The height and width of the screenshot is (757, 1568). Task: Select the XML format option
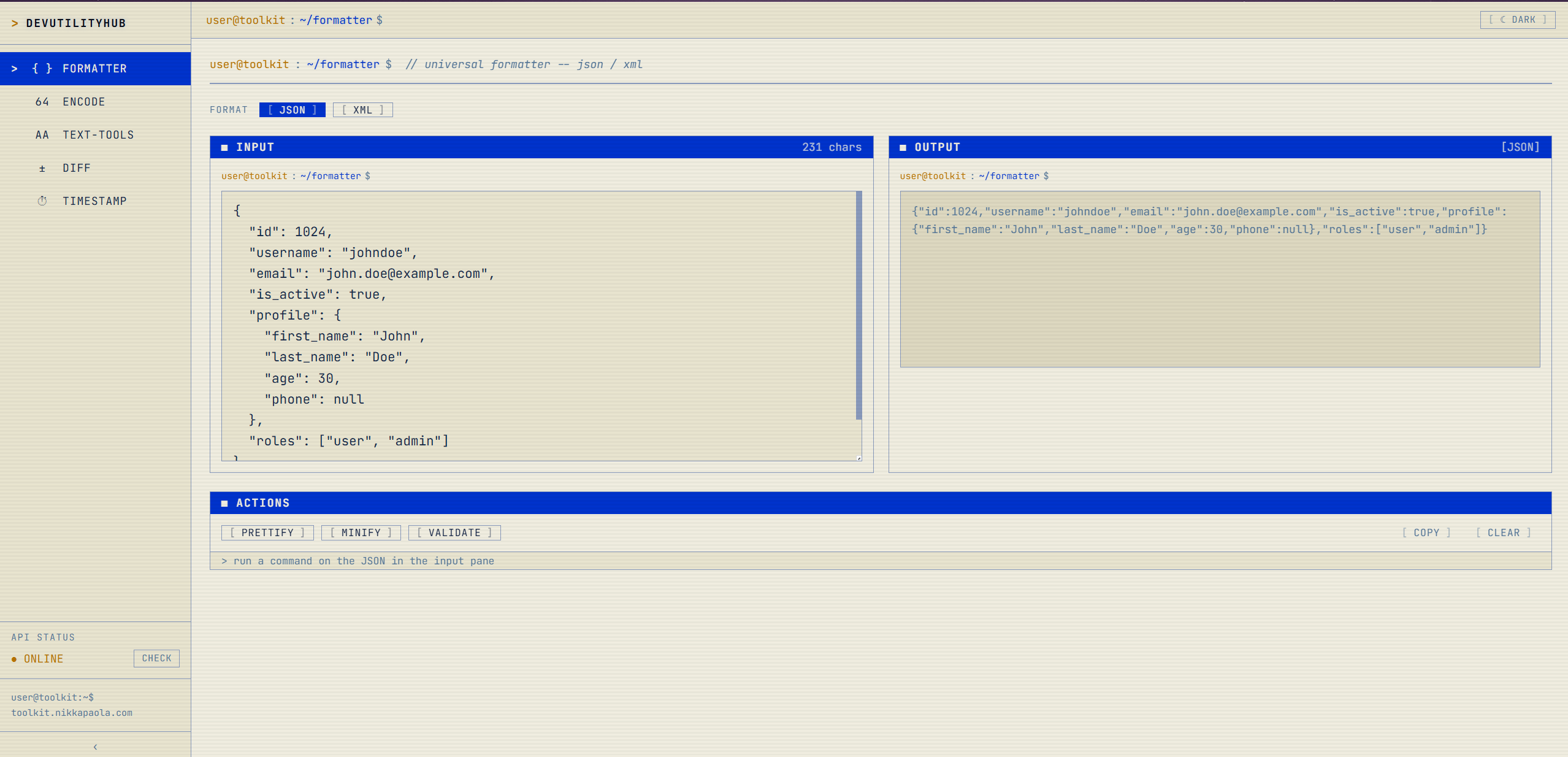[362, 110]
